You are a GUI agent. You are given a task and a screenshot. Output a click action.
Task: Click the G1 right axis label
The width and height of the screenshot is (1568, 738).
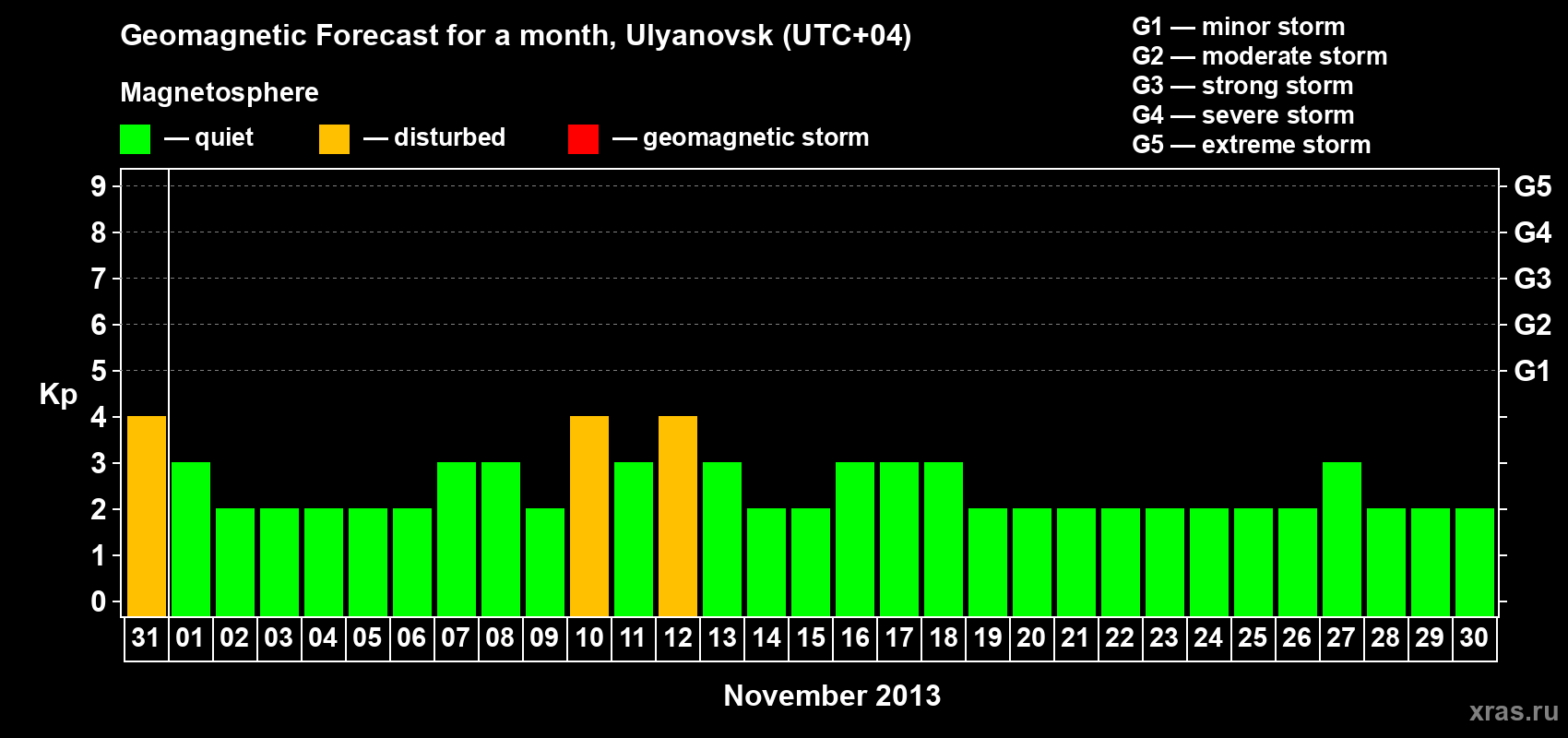(1532, 371)
